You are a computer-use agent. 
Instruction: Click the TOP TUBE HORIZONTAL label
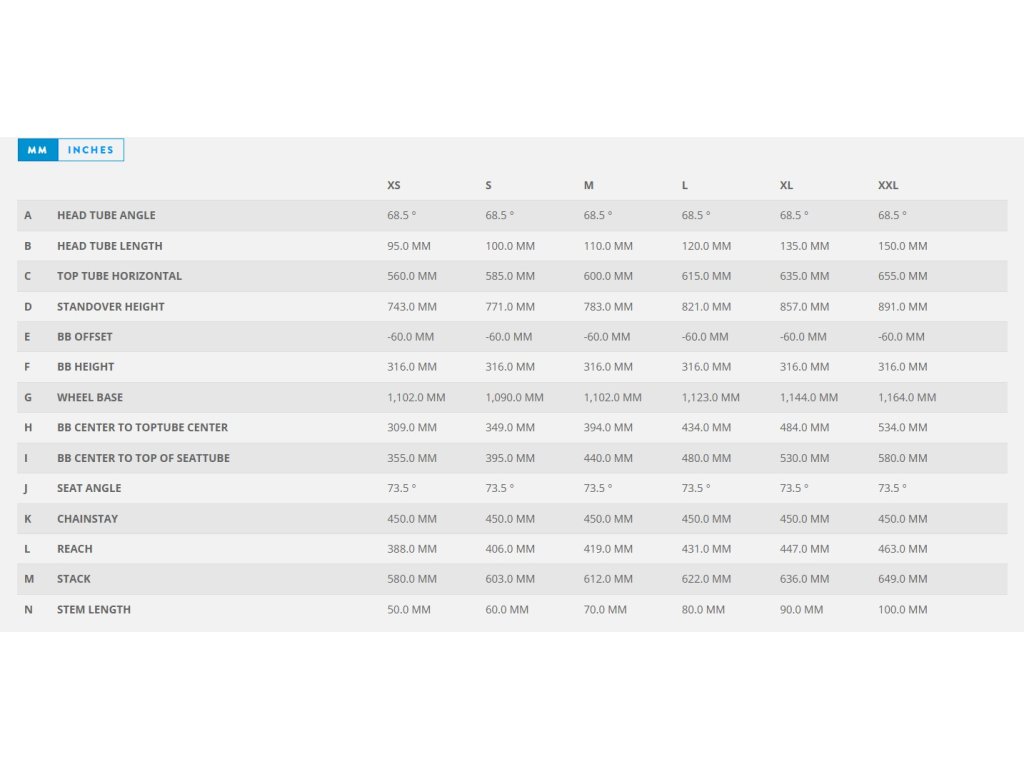point(119,276)
